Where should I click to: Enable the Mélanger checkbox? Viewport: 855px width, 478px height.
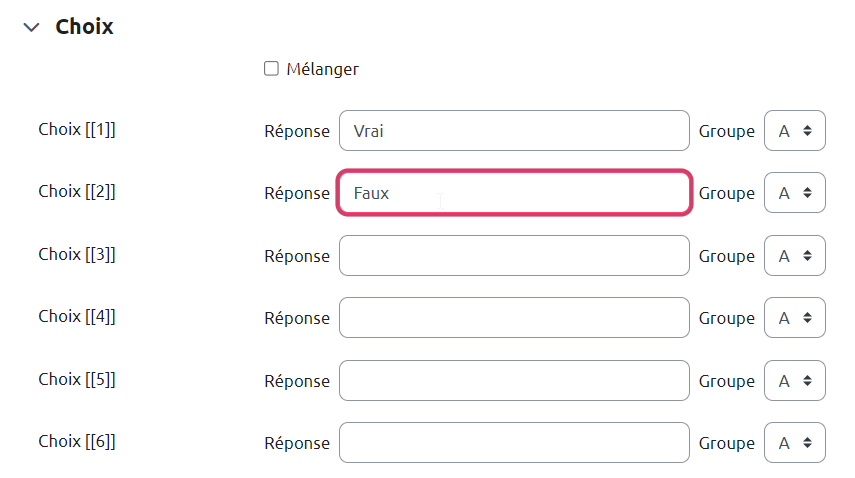(x=271, y=69)
